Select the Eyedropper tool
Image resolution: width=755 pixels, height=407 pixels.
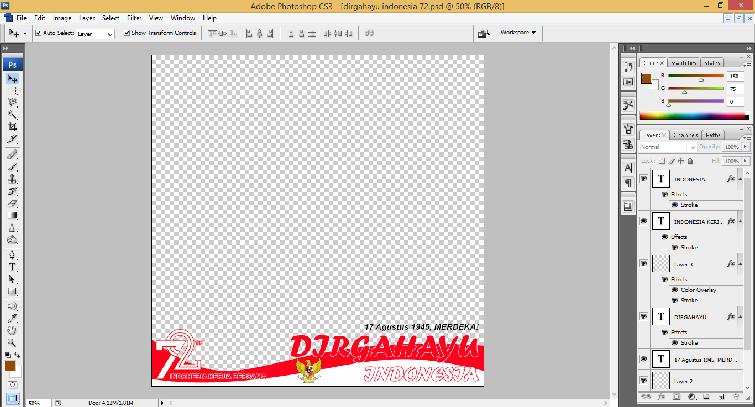click(x=13, y=318)
